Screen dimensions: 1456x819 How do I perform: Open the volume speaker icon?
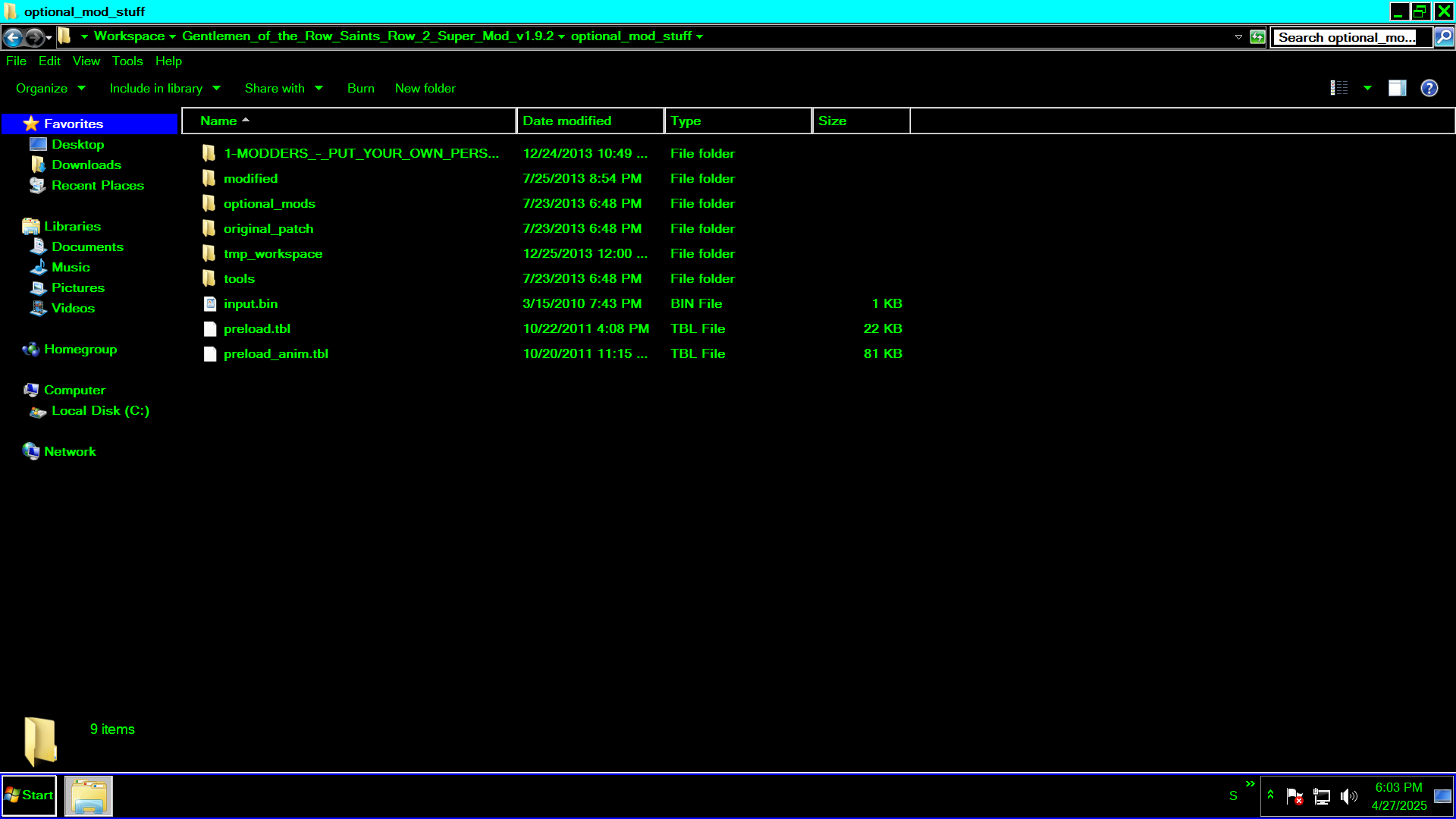(1348, 796)
